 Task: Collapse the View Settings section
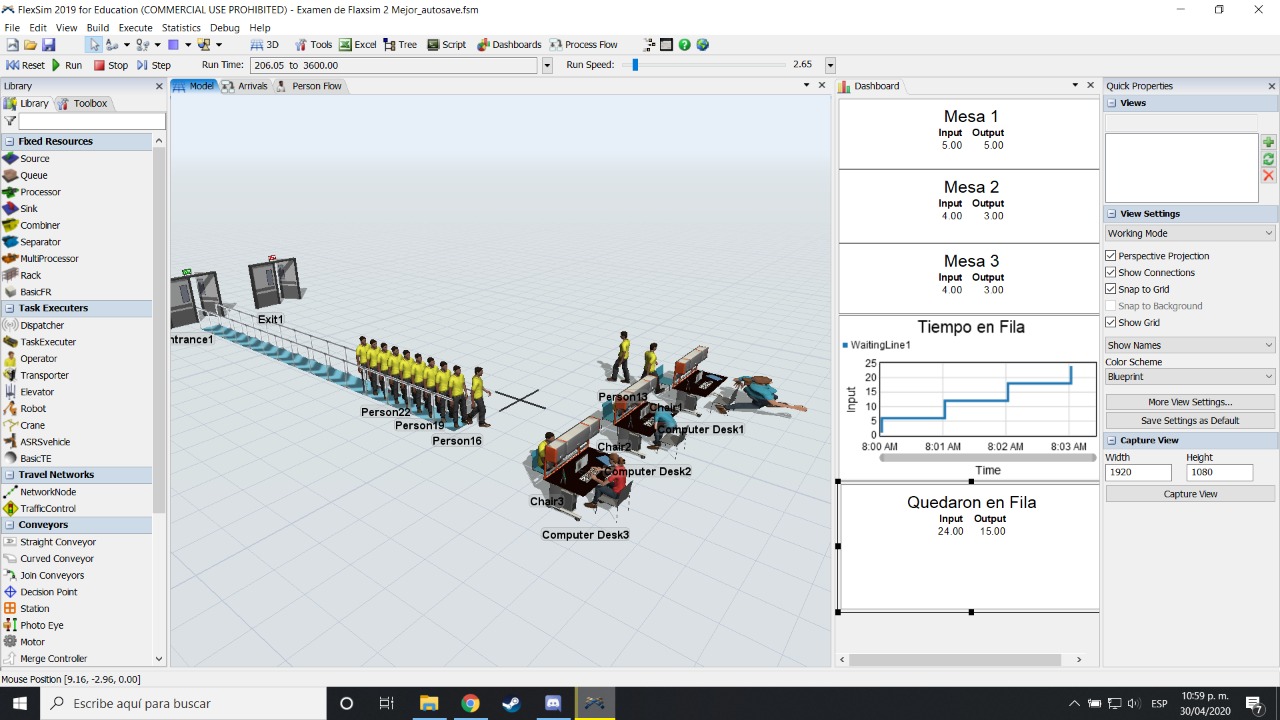(1111, 214)
